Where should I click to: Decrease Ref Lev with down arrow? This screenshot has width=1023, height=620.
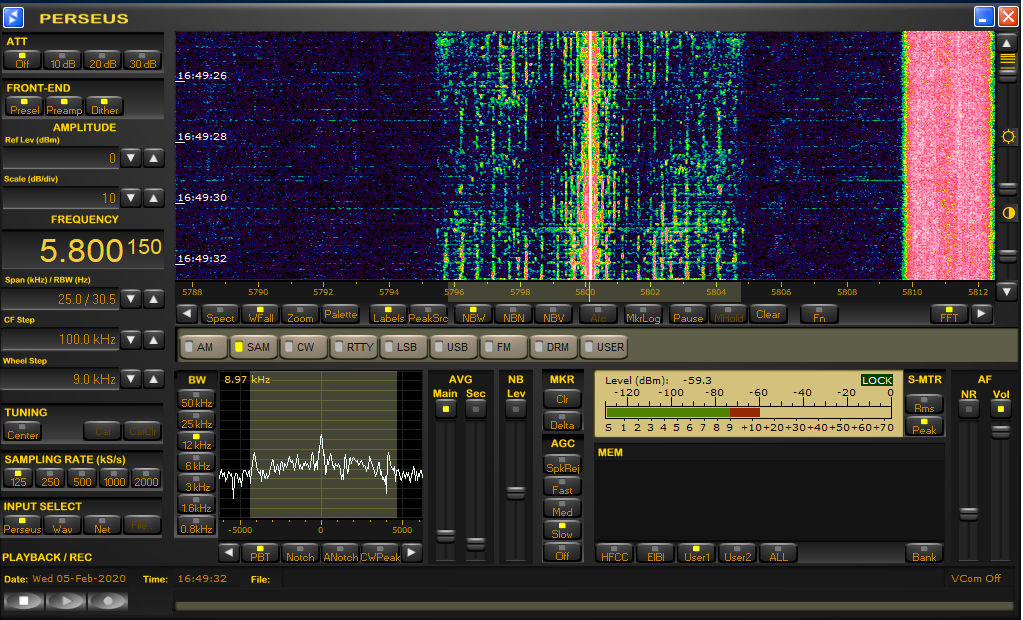click(131, 158)
